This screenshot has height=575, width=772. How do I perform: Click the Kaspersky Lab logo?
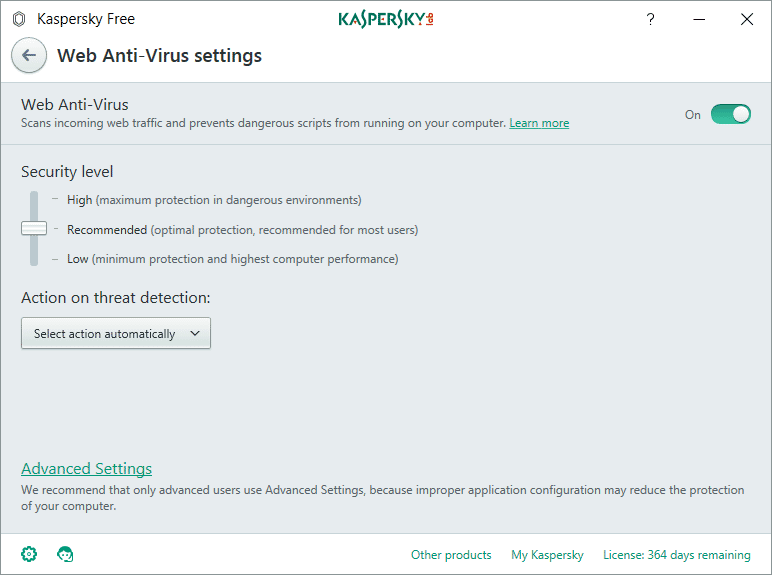click(x=386, y=19)
